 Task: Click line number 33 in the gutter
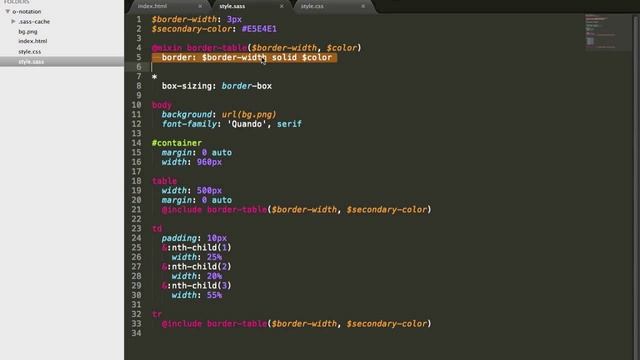coord(137,324)
